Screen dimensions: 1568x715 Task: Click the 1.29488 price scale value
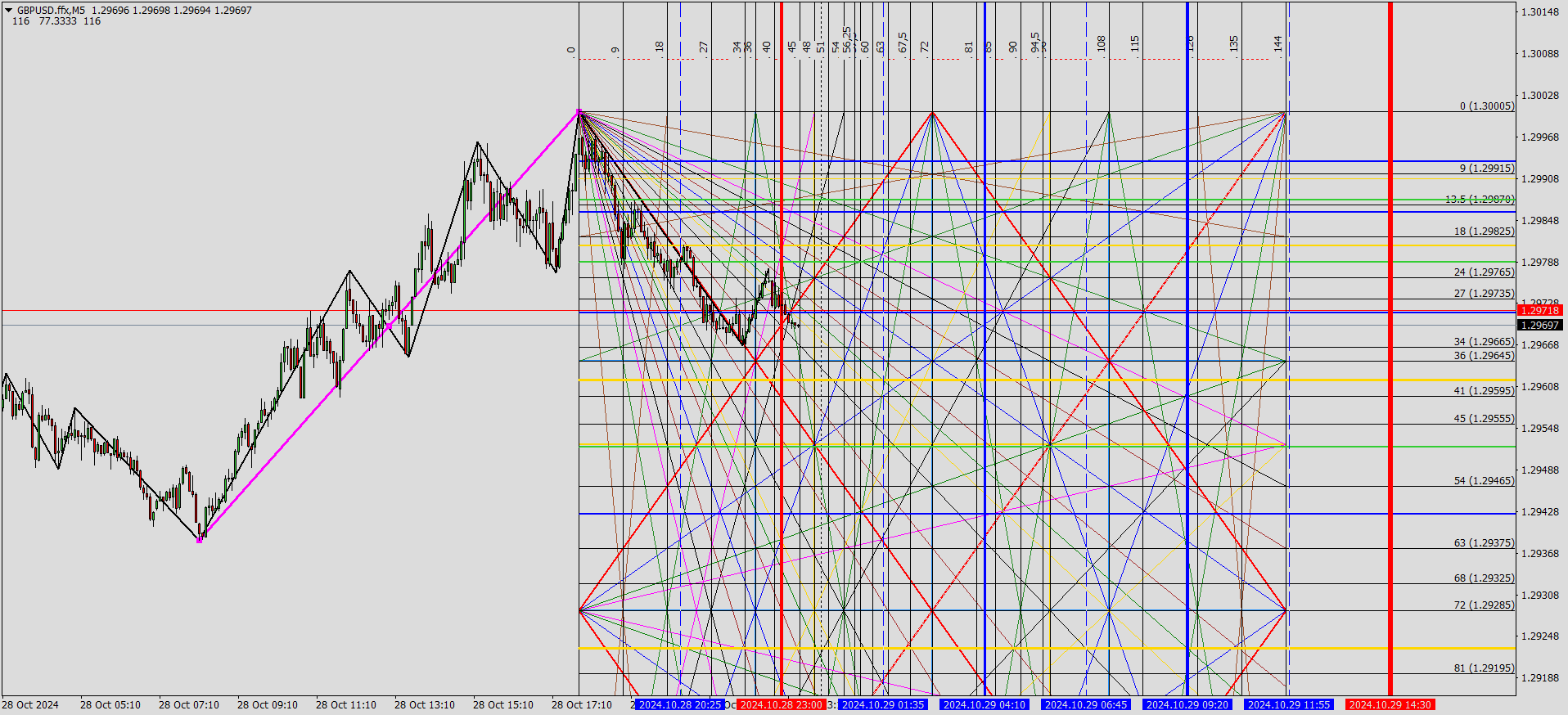pyautogui.click(x=1540, y=470)
